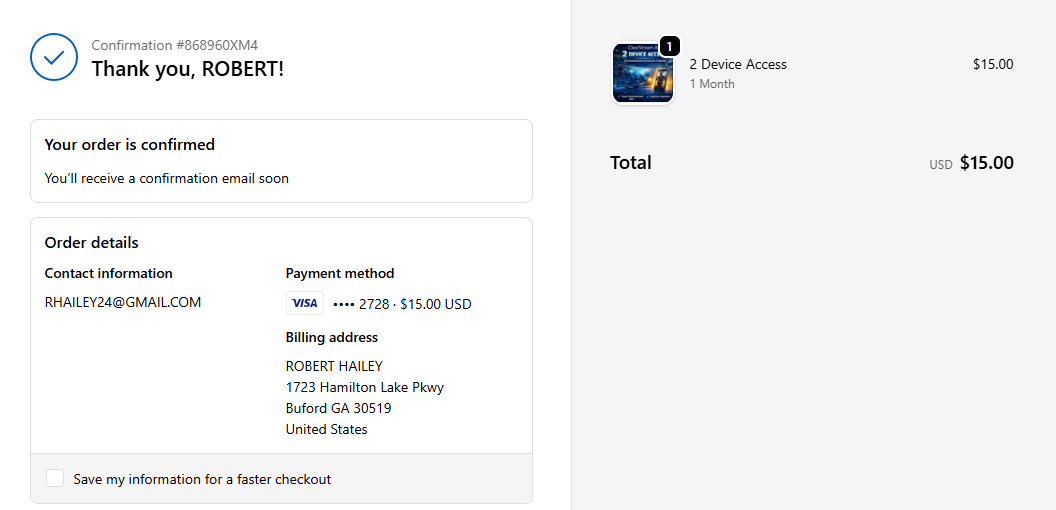Click the Visa card logo
The height and width of the screenshot is (510, 1056).
[x=304, y=303]
